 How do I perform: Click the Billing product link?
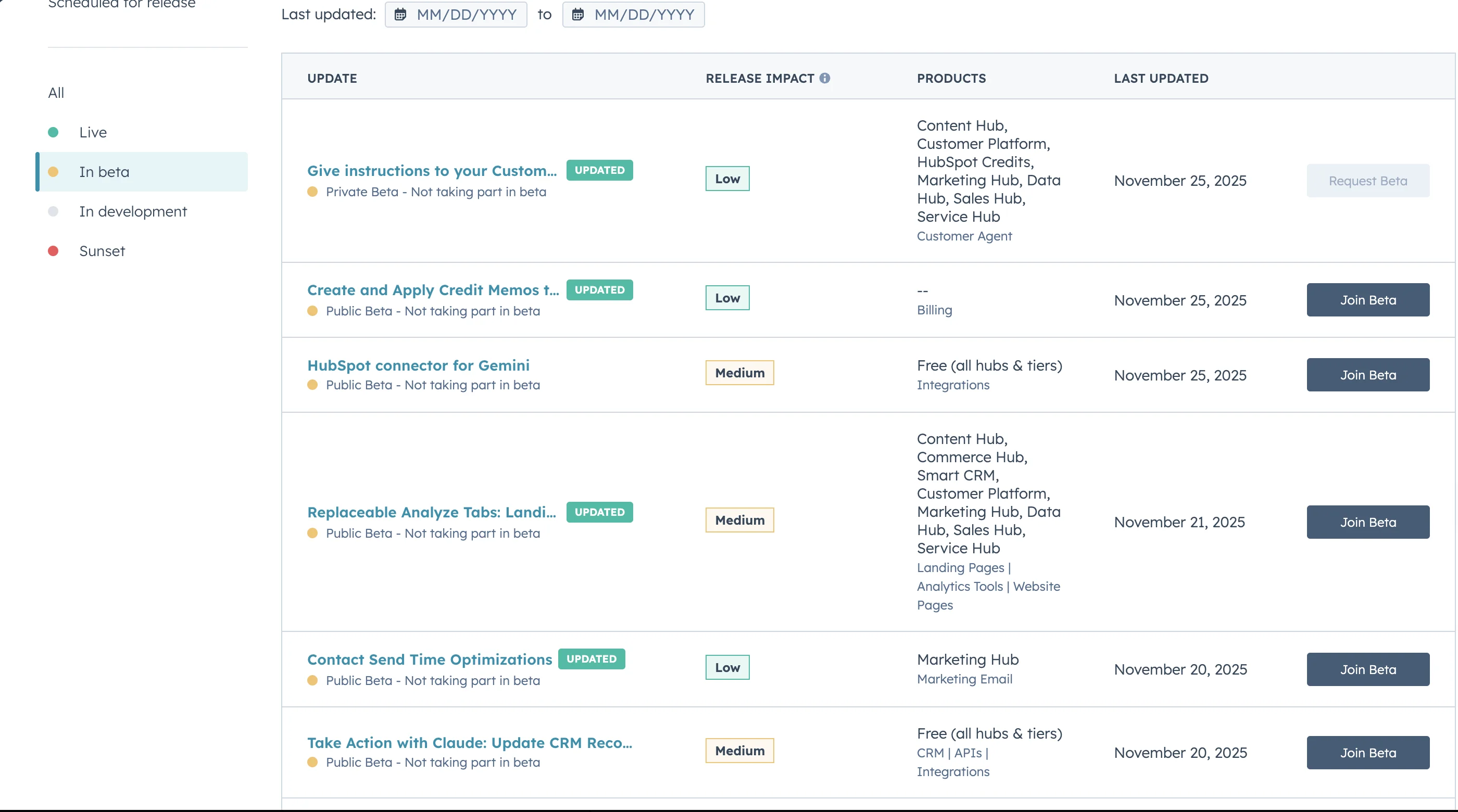(x=934, y=310)
